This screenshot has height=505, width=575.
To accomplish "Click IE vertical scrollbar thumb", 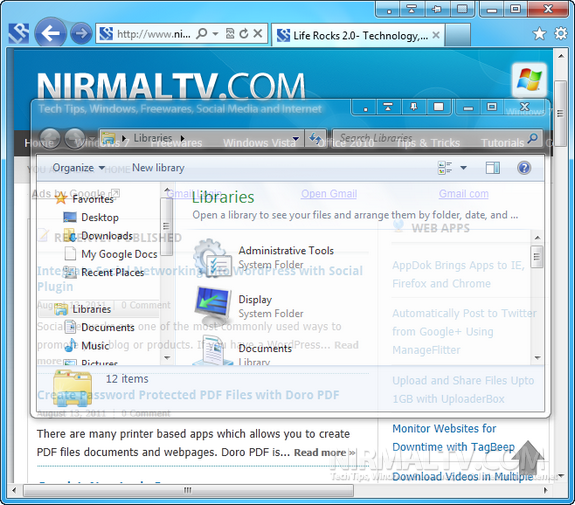I will pyautogui.click(x=560, y=113).
